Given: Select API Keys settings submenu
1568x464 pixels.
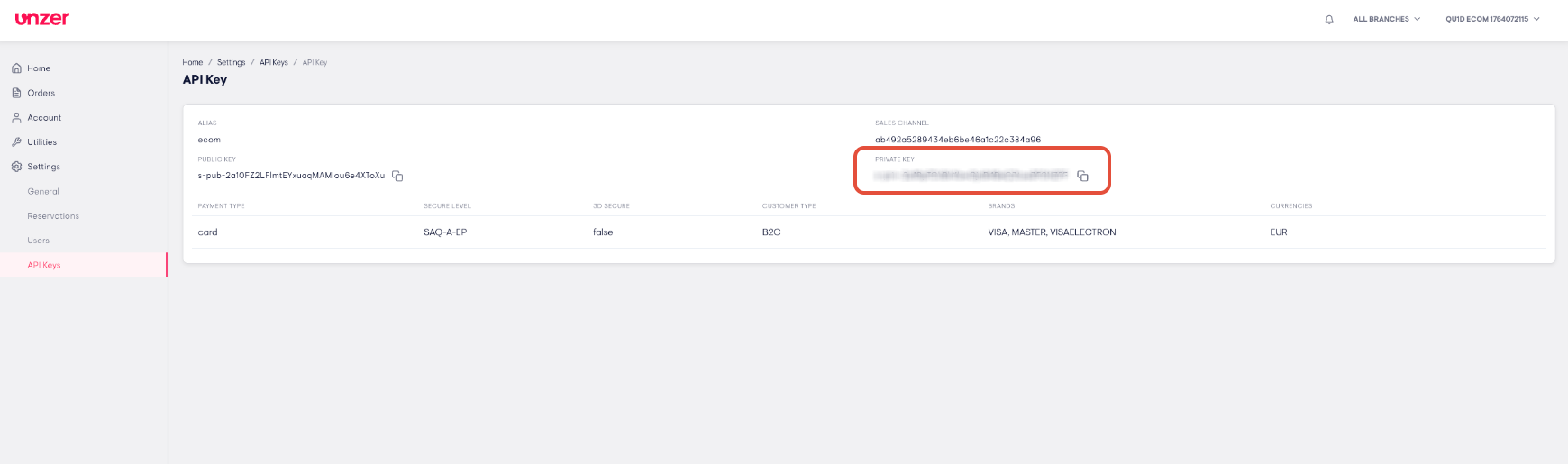Looking at the screenshot, I should tap(44, 265).
